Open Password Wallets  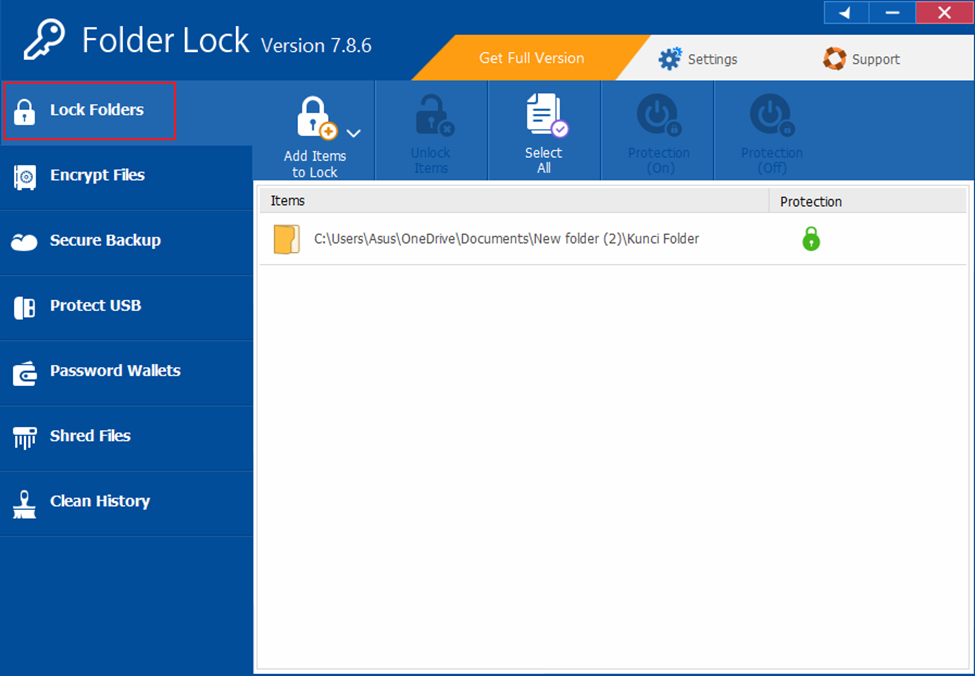[x=126, y=372]
